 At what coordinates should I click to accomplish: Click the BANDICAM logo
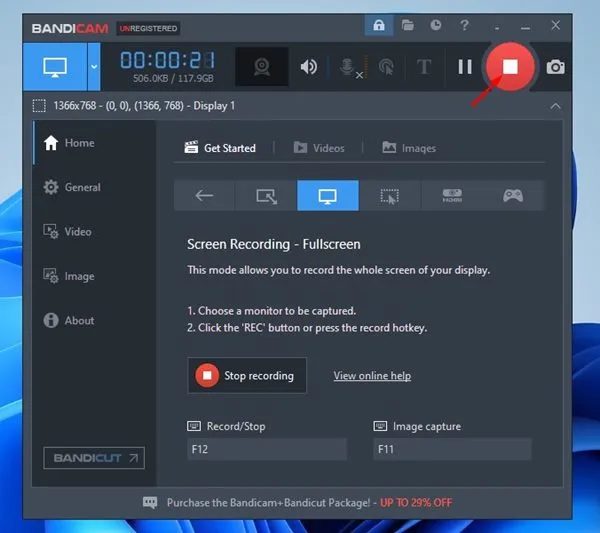pos(70,28)
